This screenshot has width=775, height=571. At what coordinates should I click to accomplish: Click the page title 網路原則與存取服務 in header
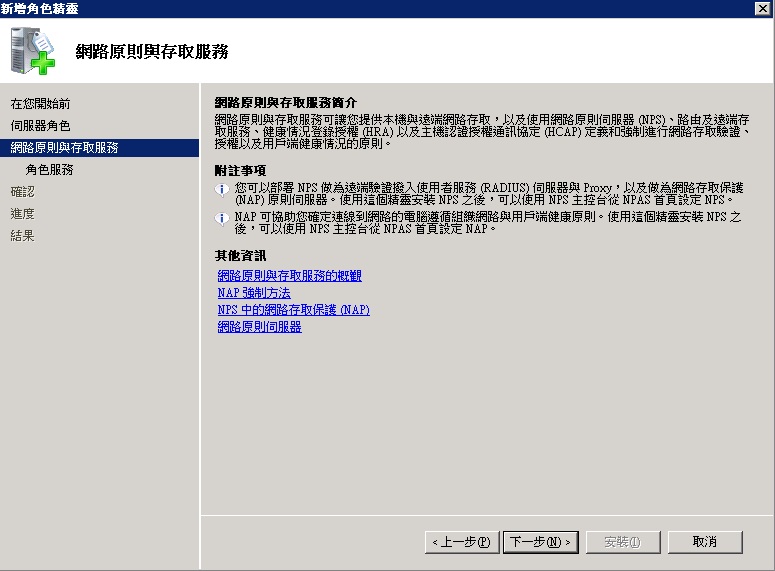(152, 52)
